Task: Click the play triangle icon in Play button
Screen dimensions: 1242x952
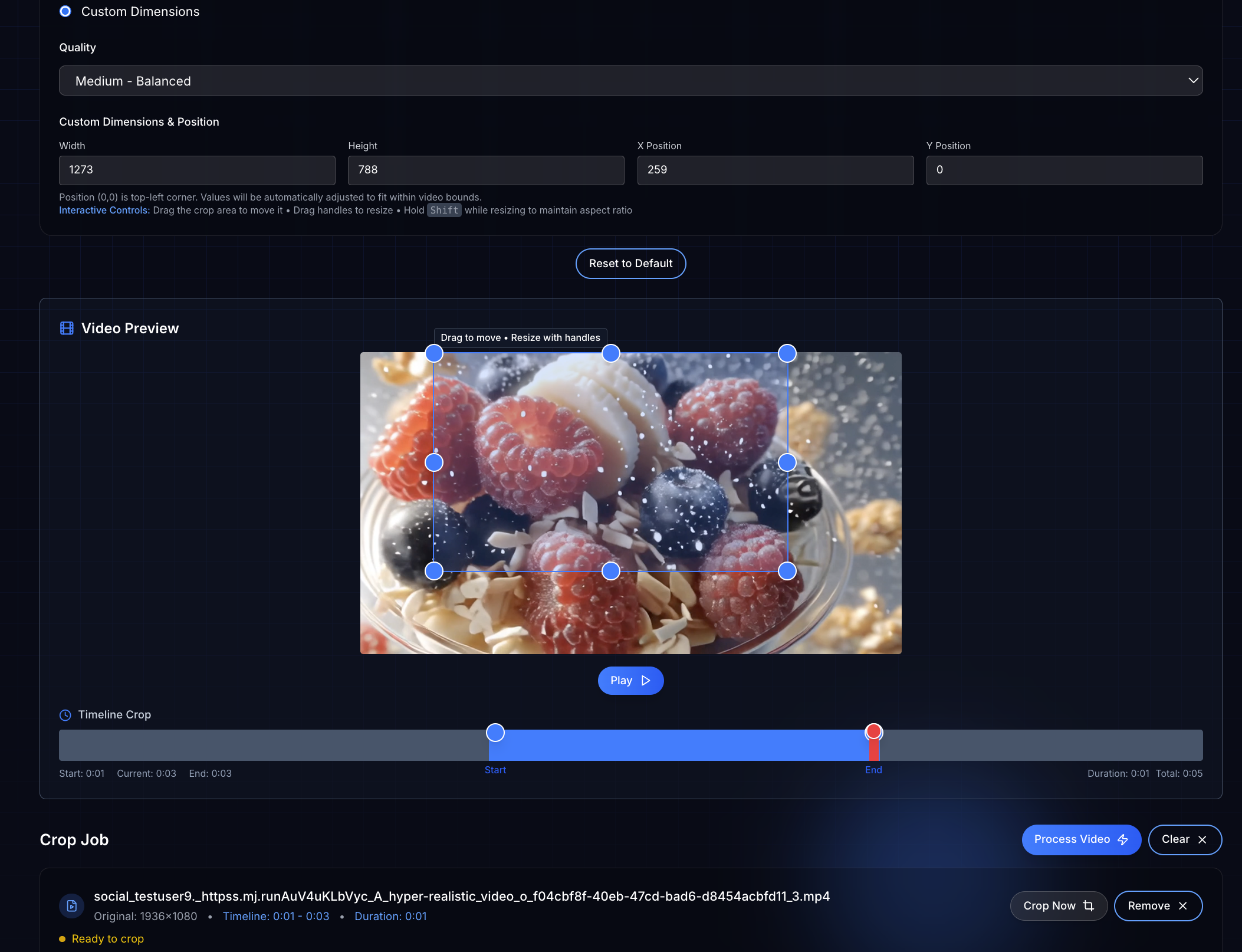Action: tap(646, 681)
